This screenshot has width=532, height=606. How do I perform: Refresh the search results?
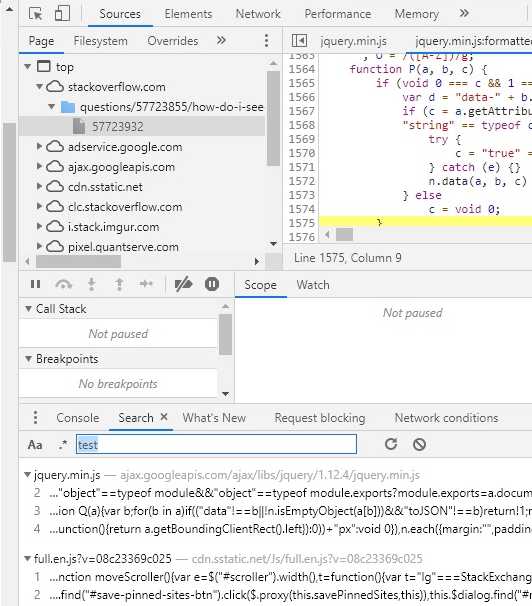(391, 444)
